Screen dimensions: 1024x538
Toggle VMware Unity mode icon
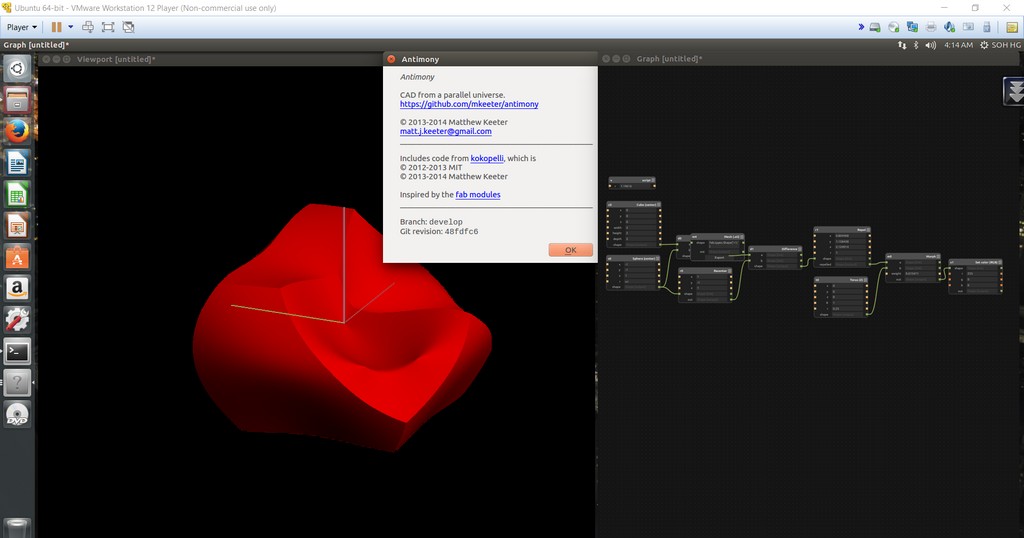(129, 27)
